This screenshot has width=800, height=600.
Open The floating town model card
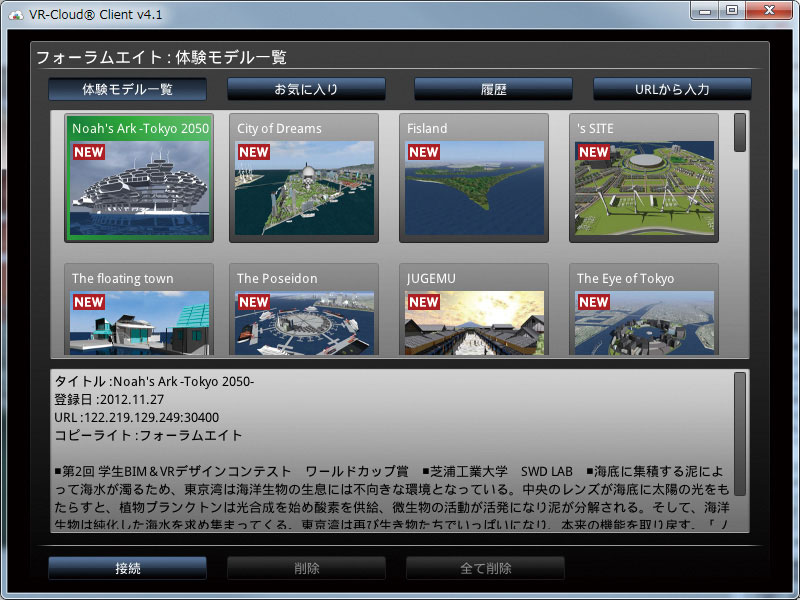point(139,309)
